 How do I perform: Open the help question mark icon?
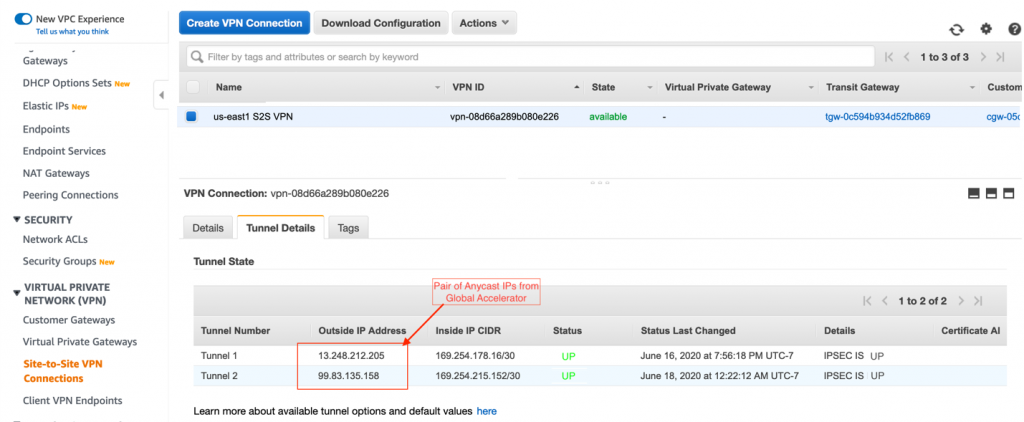tap(1014, 29)
